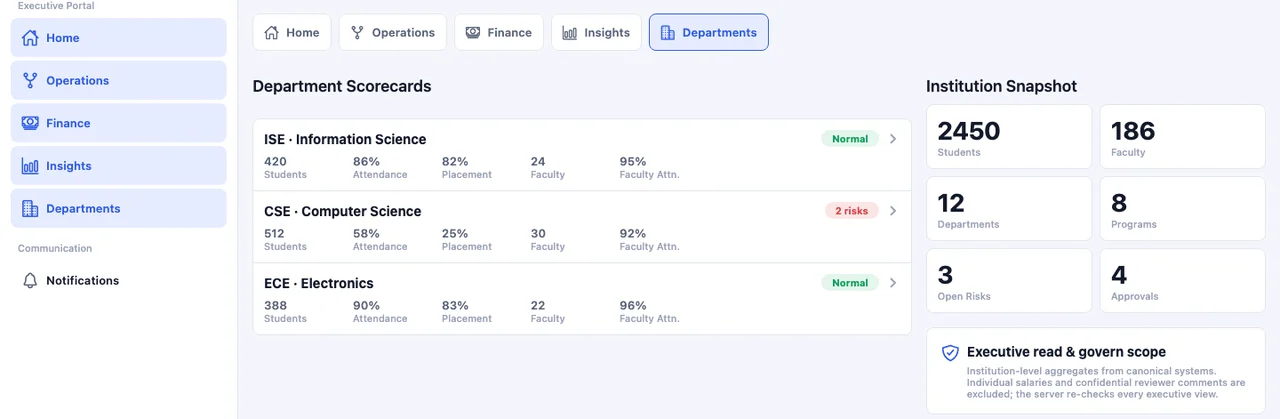Open Insights label in the sidebar

69,166
